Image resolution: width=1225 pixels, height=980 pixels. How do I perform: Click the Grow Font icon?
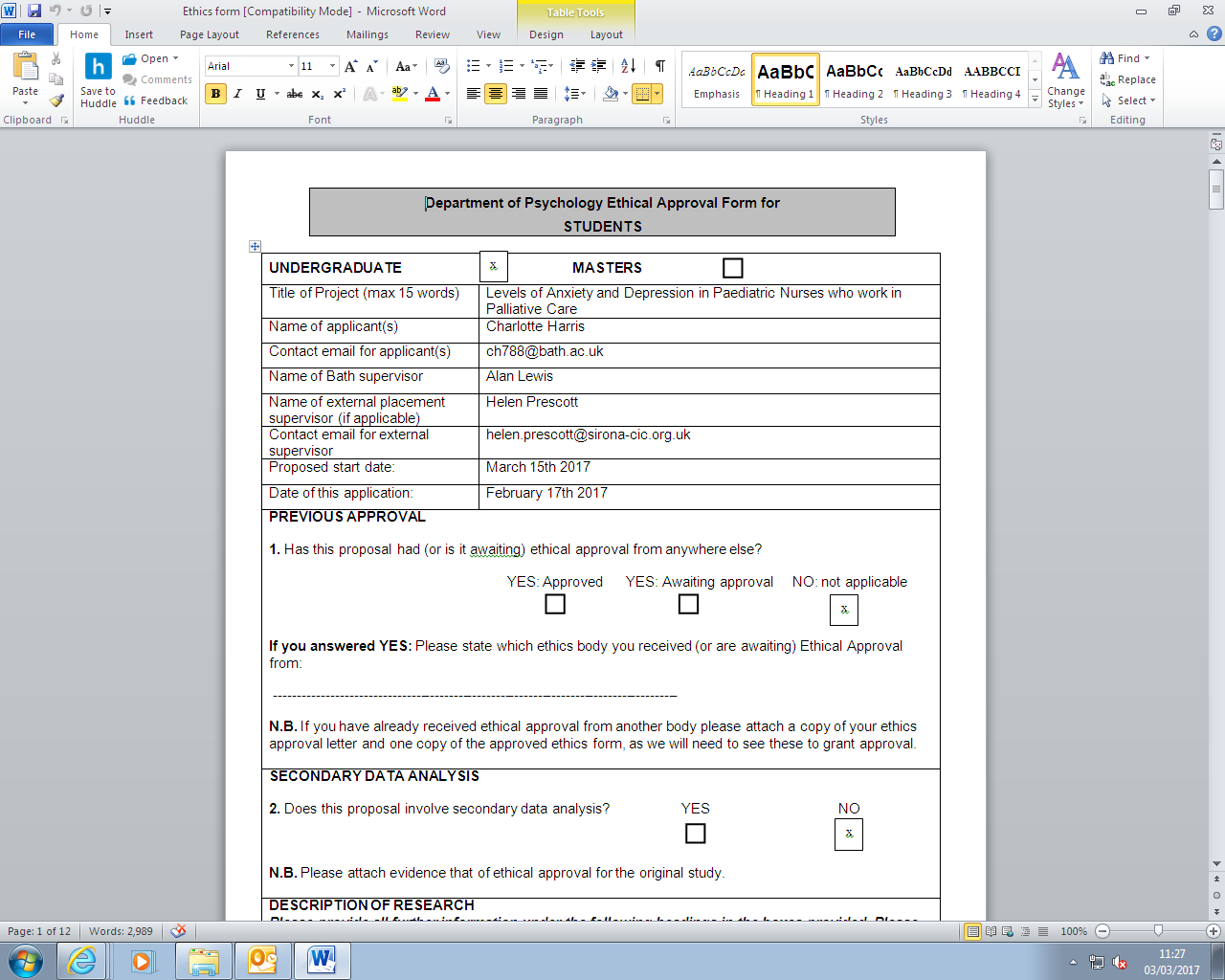351,66
